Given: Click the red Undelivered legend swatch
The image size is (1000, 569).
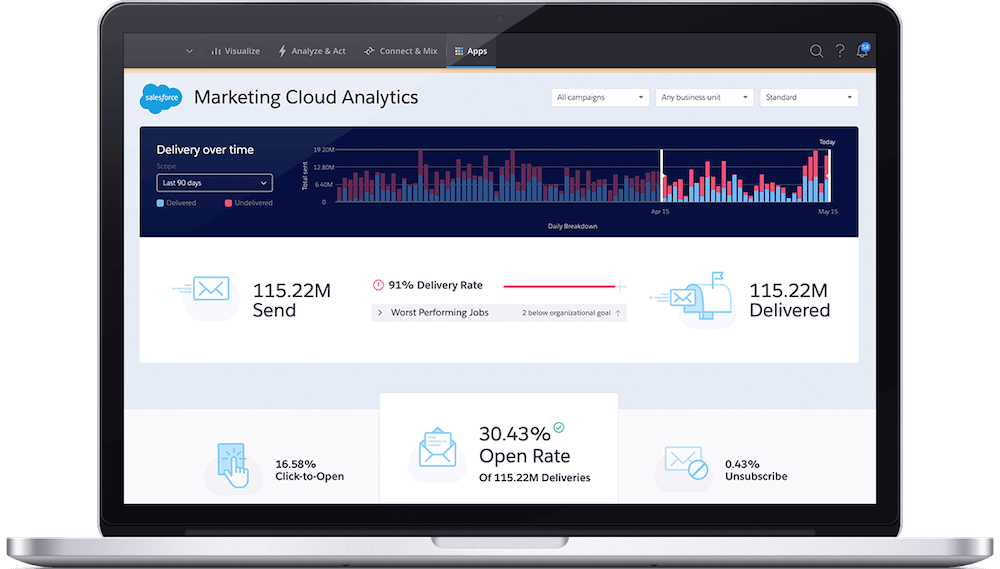Looking at the screenshot, I should point(228,203).
